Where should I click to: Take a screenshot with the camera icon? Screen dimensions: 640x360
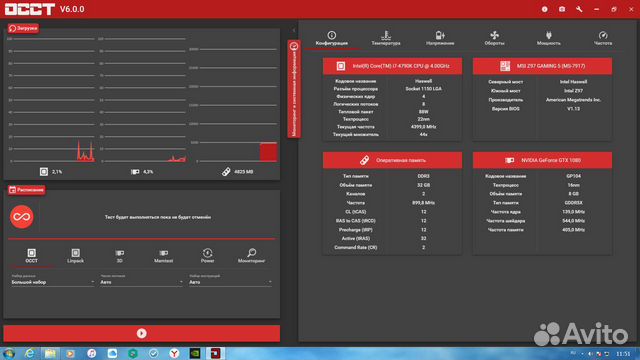[562, 9]
